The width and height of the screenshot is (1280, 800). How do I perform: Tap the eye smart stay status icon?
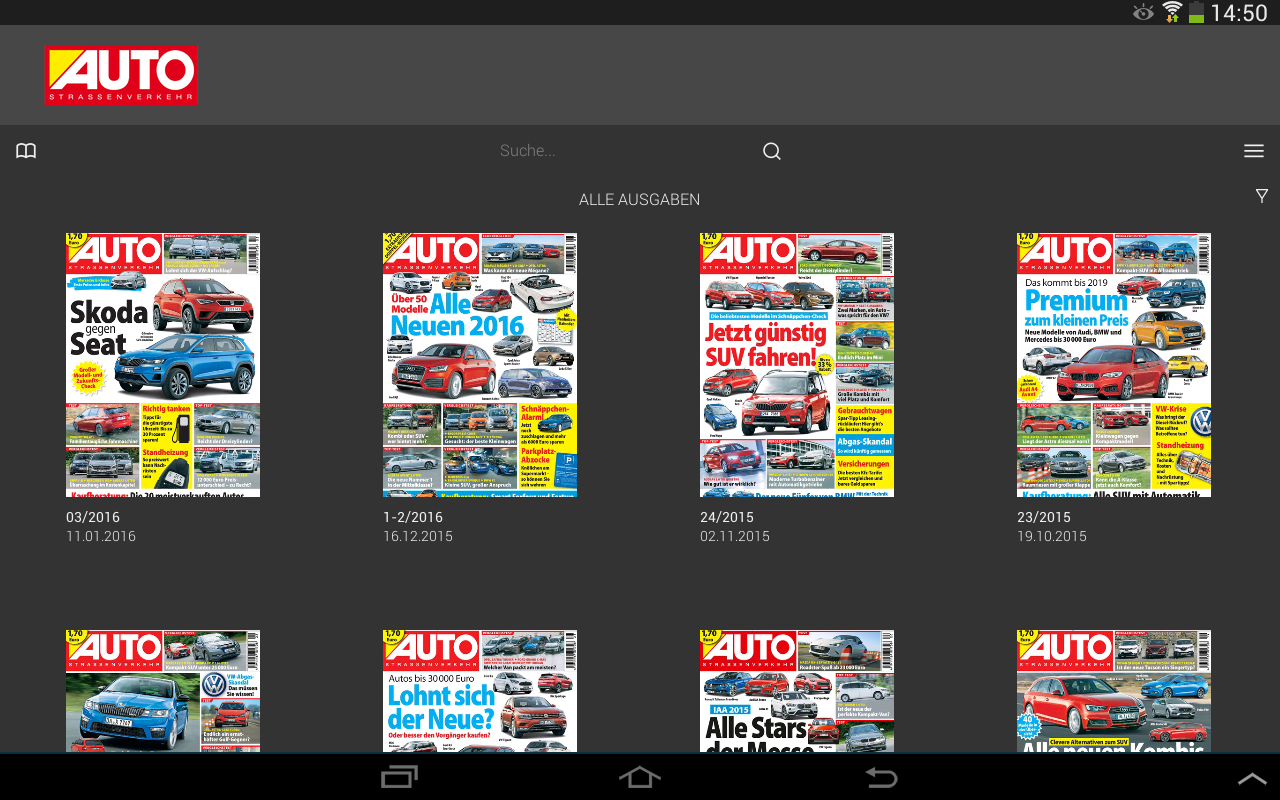coord(1143,12)
